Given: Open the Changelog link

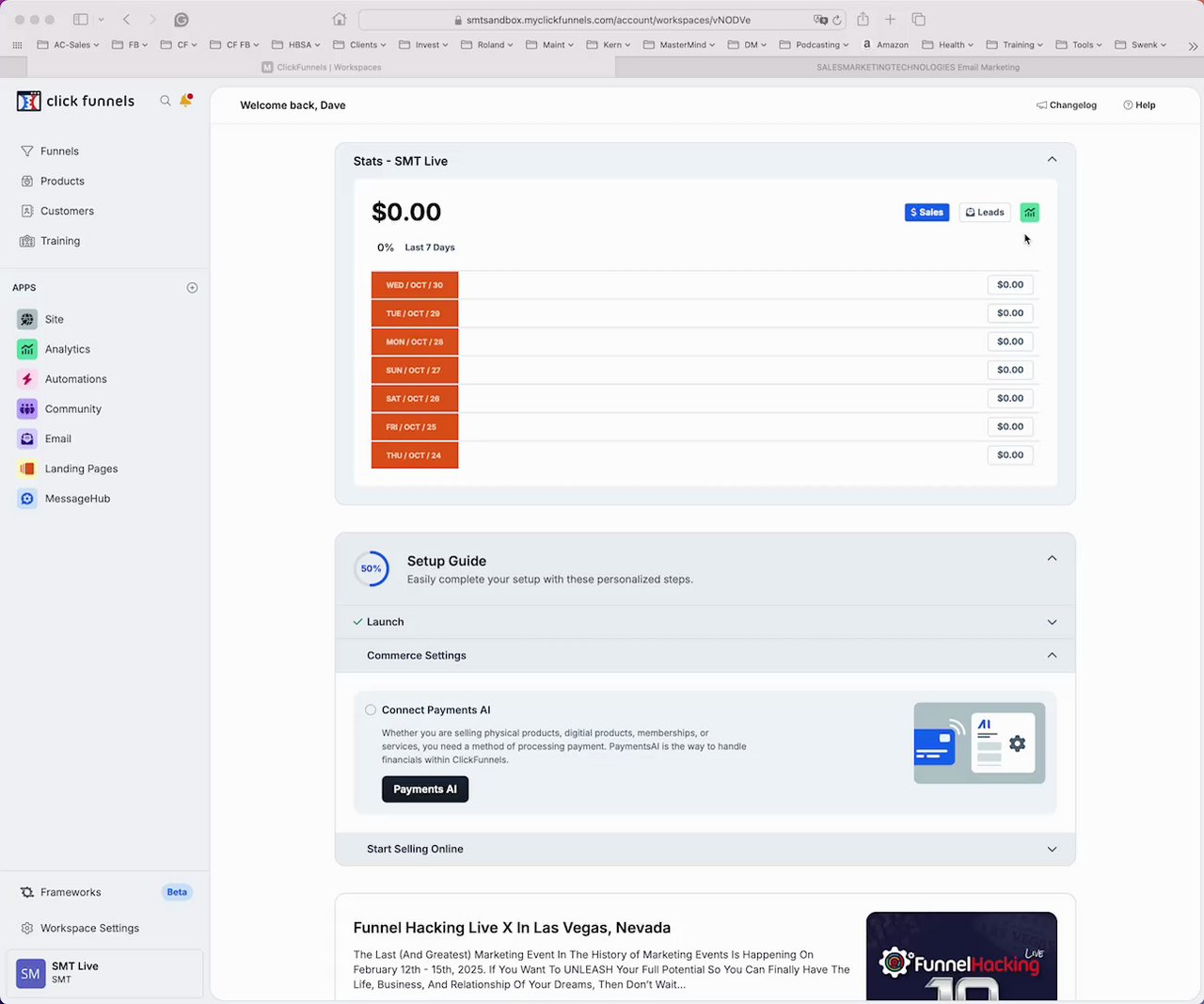Looking at the screenshot, I should [1067, 105].
